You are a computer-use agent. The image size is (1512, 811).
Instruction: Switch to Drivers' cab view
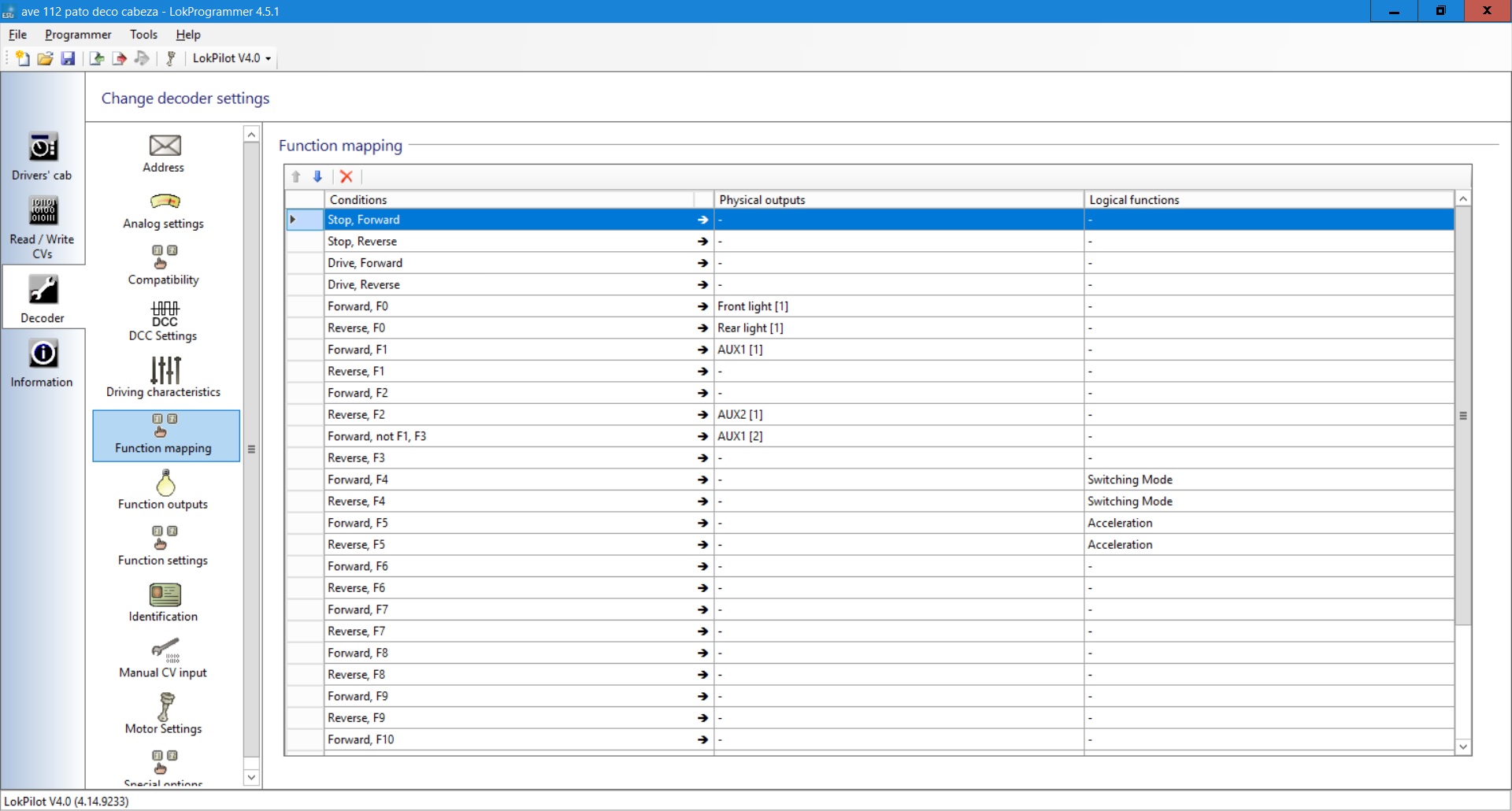coord(42,156)
